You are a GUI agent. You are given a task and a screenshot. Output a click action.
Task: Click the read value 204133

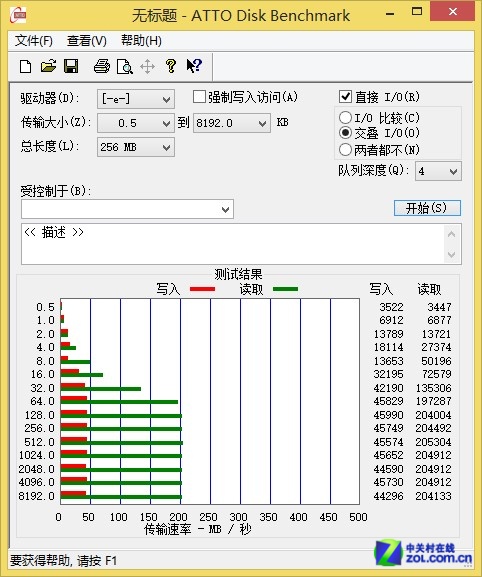coord(433,496)
